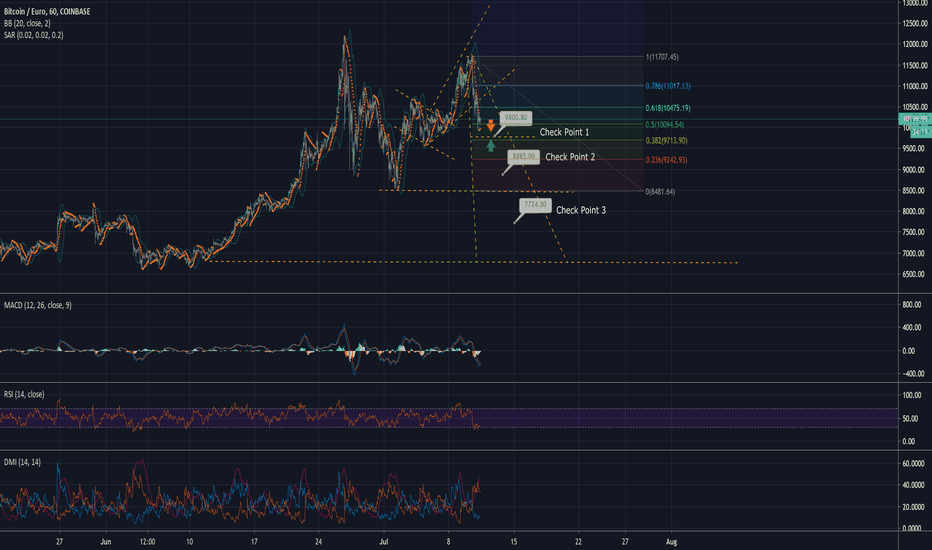Click 22 on the time axis

pyautogui.click(x=578, y=542)
